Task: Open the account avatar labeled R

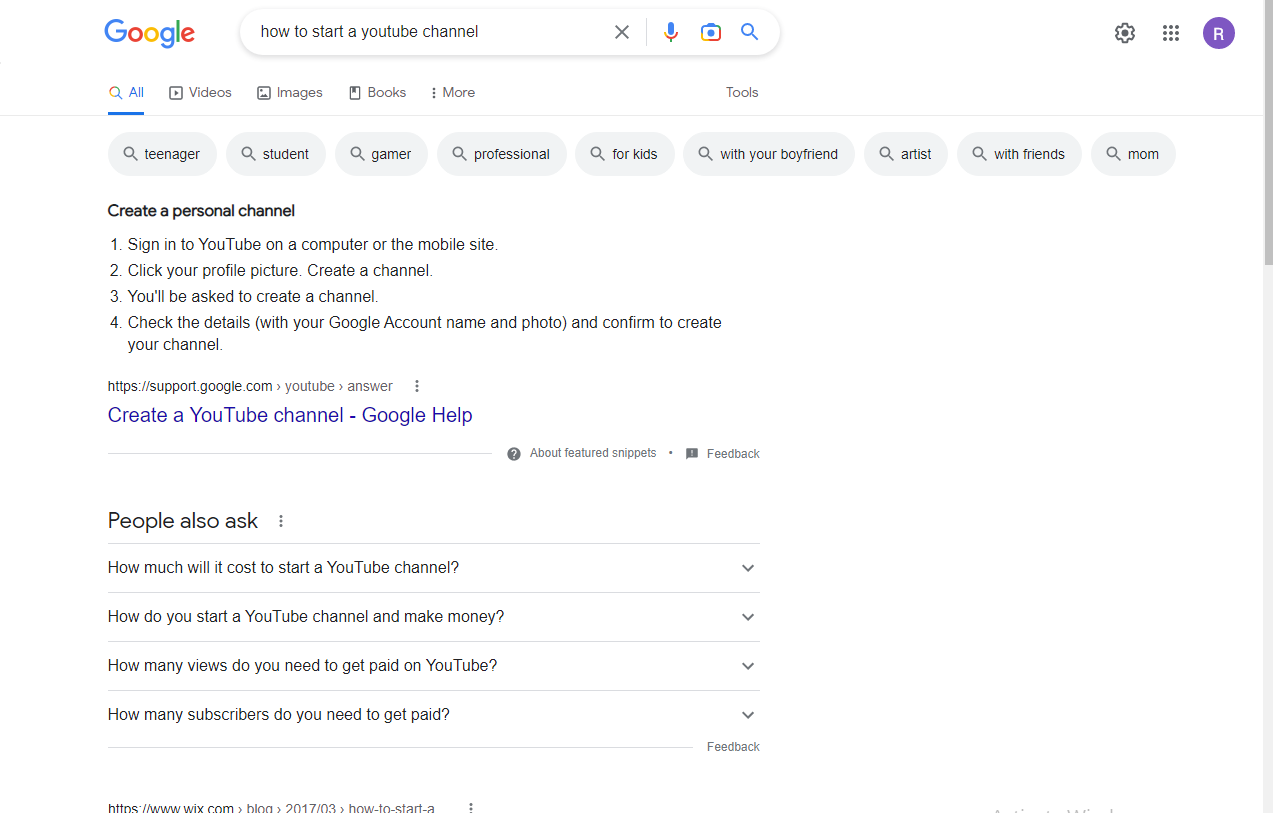Action: [1219, 33]
